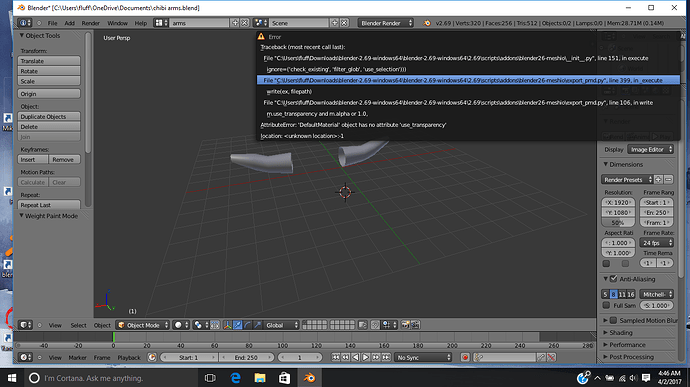
Task: Open the Add menu
Action: (x=70, y=23)
